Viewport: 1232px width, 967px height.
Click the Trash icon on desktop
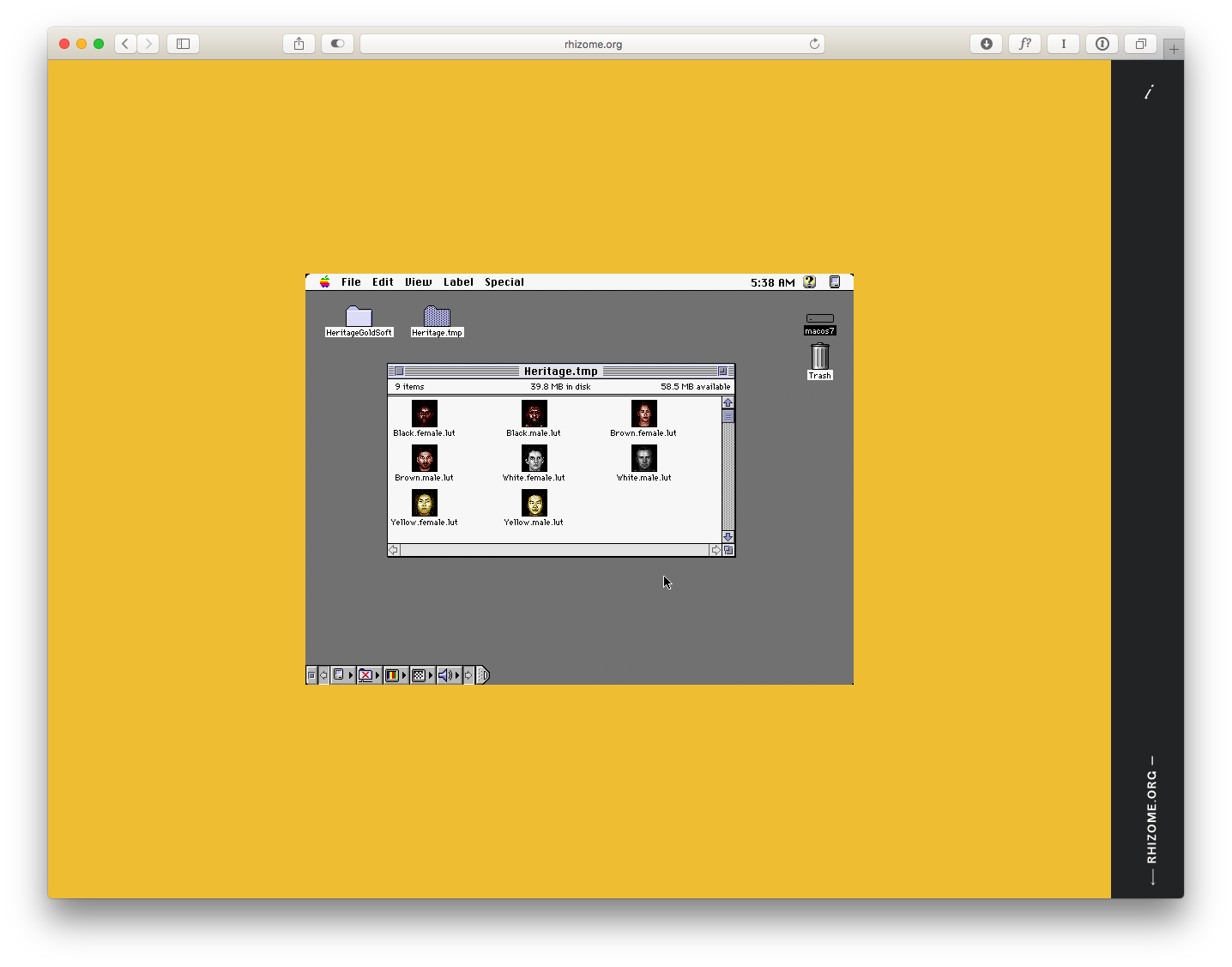[x=819, y=356]
